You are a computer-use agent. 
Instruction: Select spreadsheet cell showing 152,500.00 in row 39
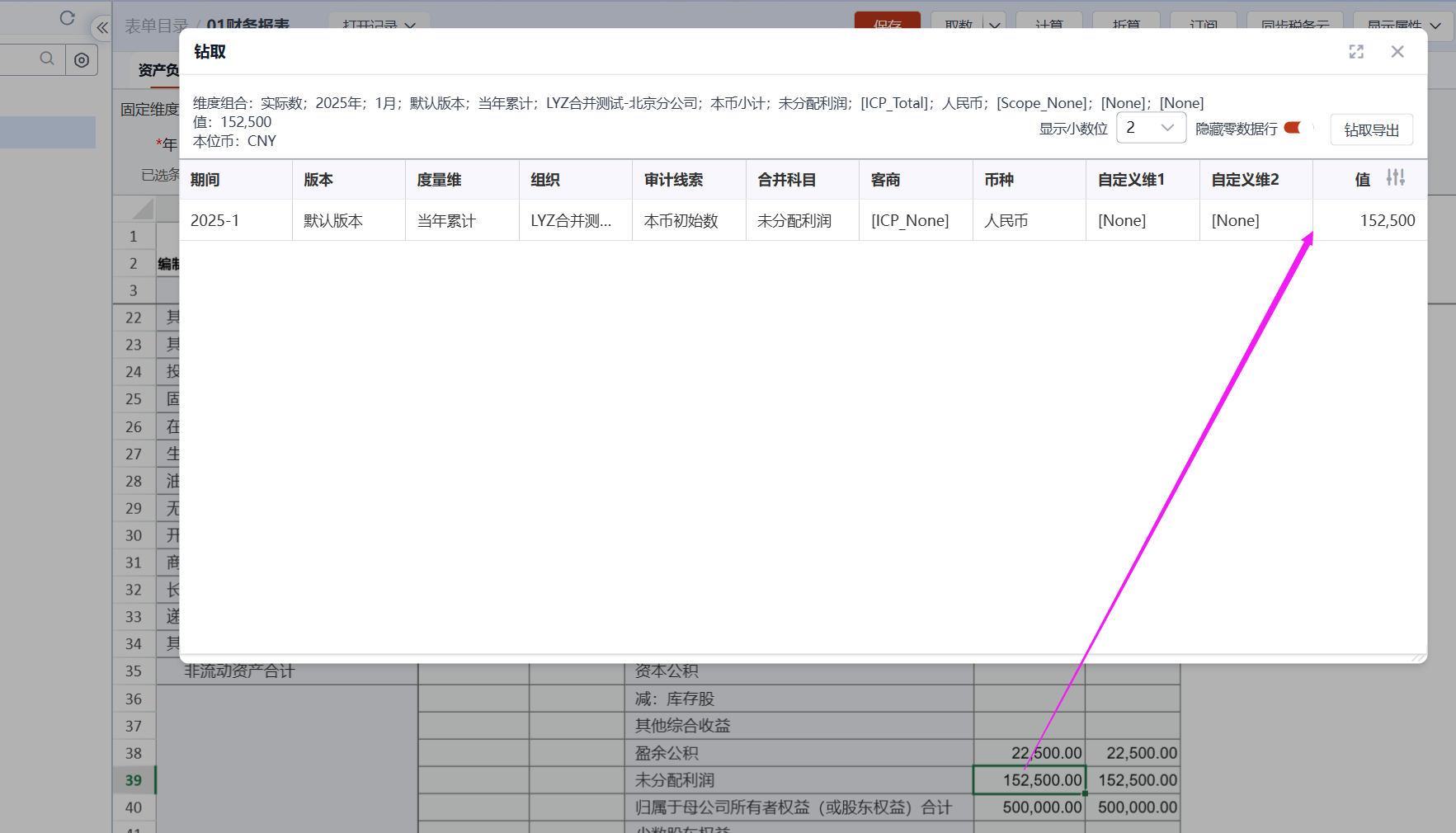pos(1029,780)
